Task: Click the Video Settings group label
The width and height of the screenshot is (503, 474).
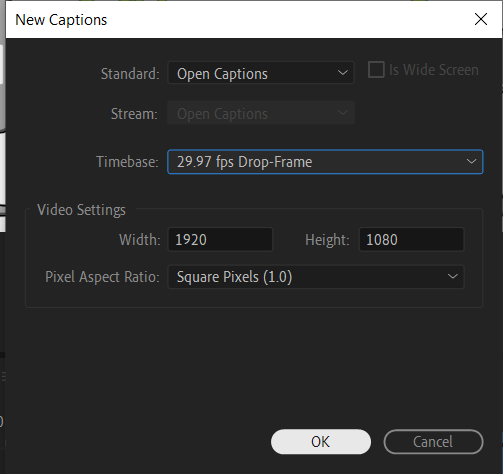Action: point(81,210)
